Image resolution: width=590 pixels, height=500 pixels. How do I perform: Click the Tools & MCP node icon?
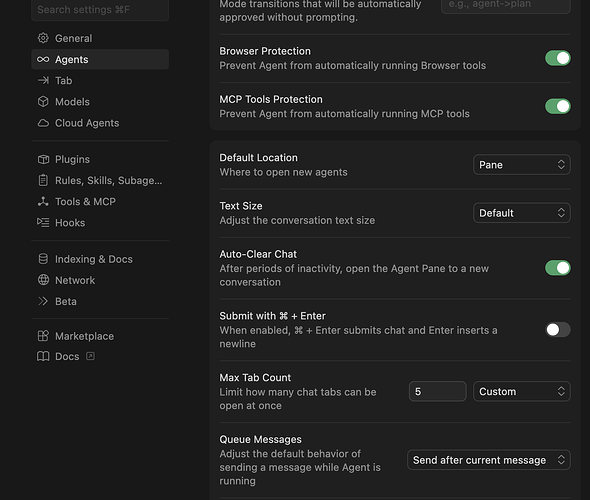click(43, 202)
